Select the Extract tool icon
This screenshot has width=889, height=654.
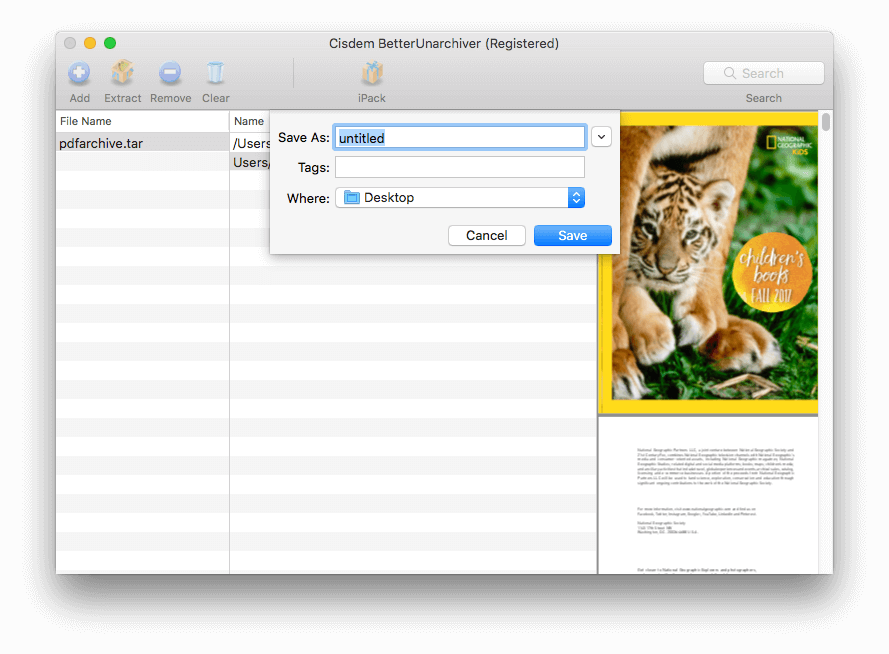click(x=122, y=72)
